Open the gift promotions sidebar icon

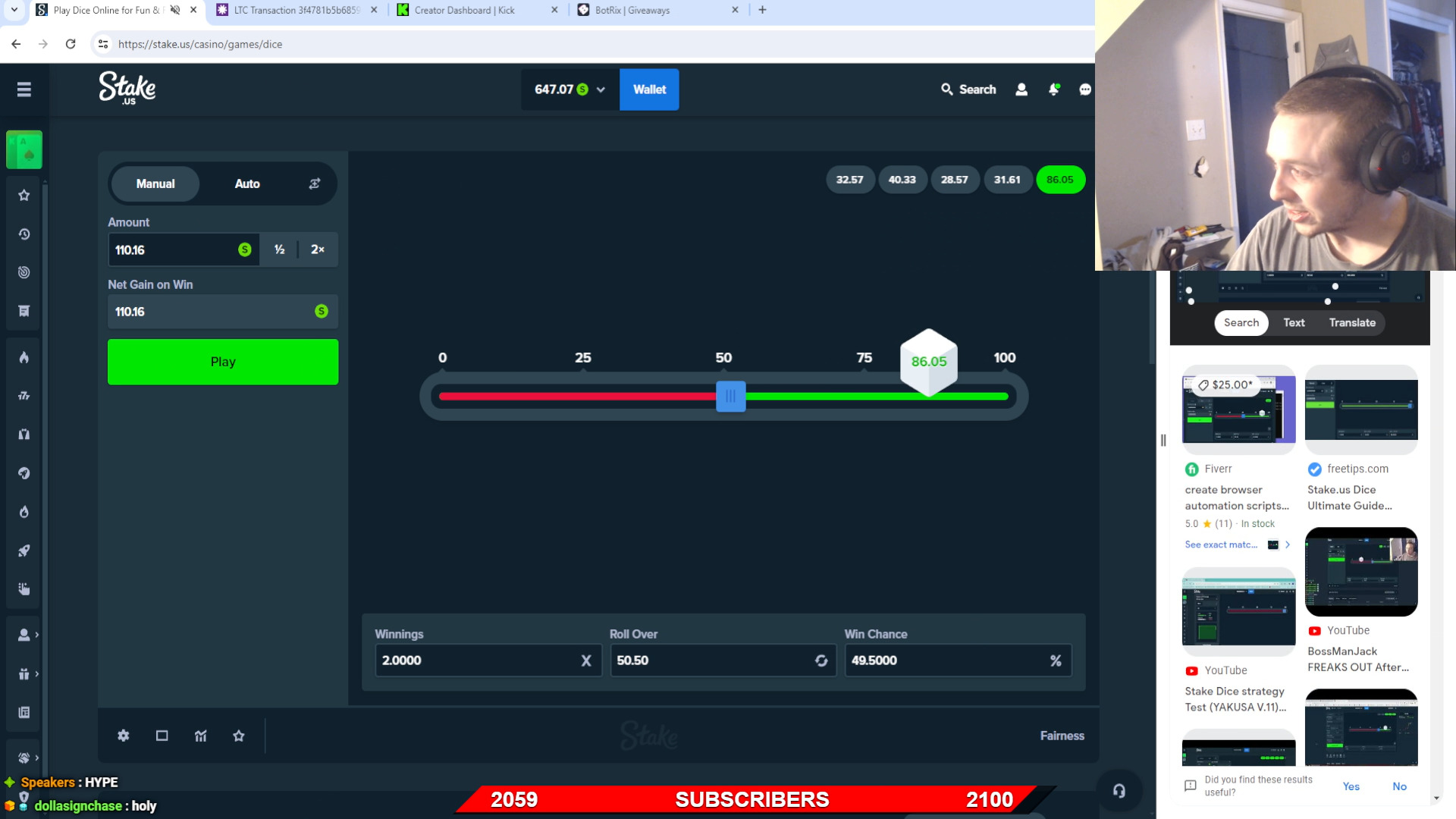(24, 673)
